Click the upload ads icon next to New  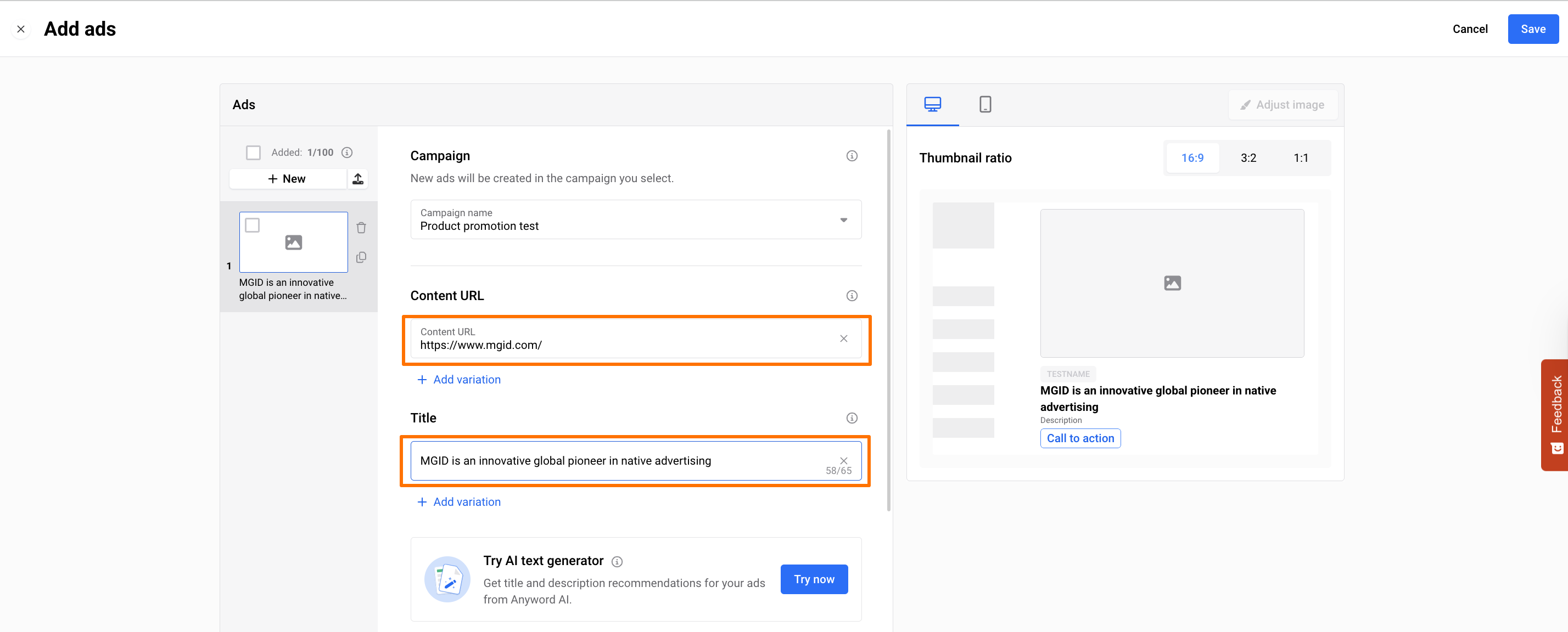click(x=358, y=178)
